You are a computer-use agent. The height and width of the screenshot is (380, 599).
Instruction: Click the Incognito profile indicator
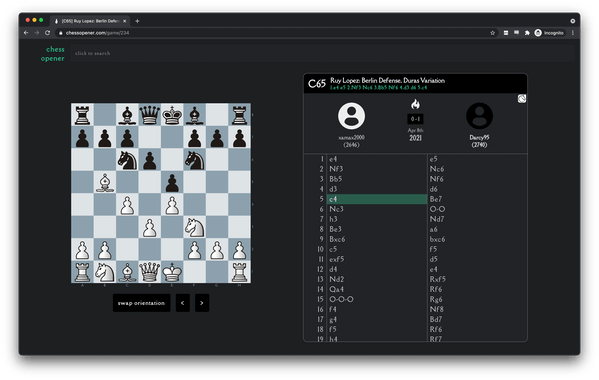pyautogui.click(x=549, y=33)
